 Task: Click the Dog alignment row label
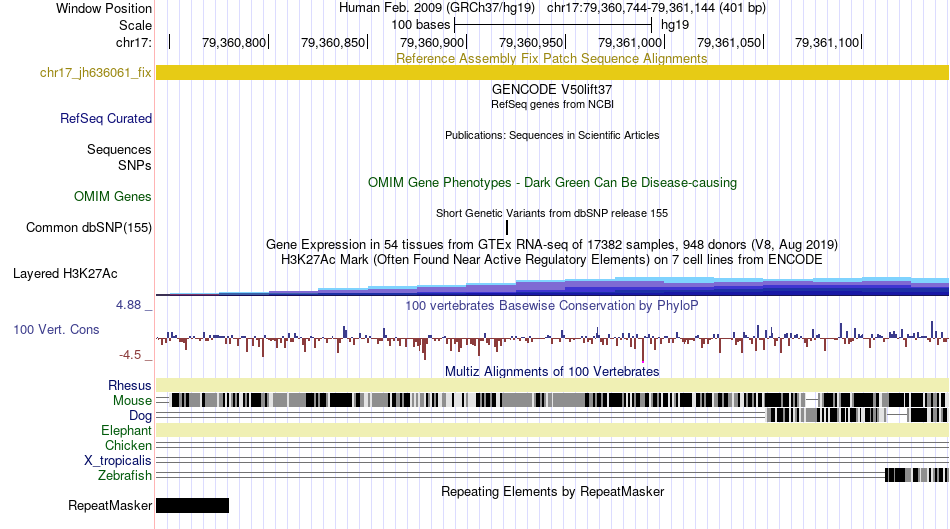(x=140, y=416)
